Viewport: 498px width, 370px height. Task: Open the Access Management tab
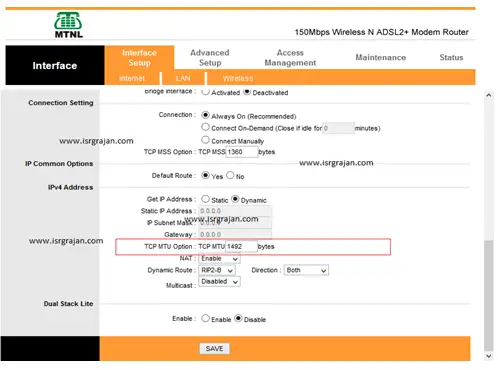pyautogui.click(x=290, y=58)
